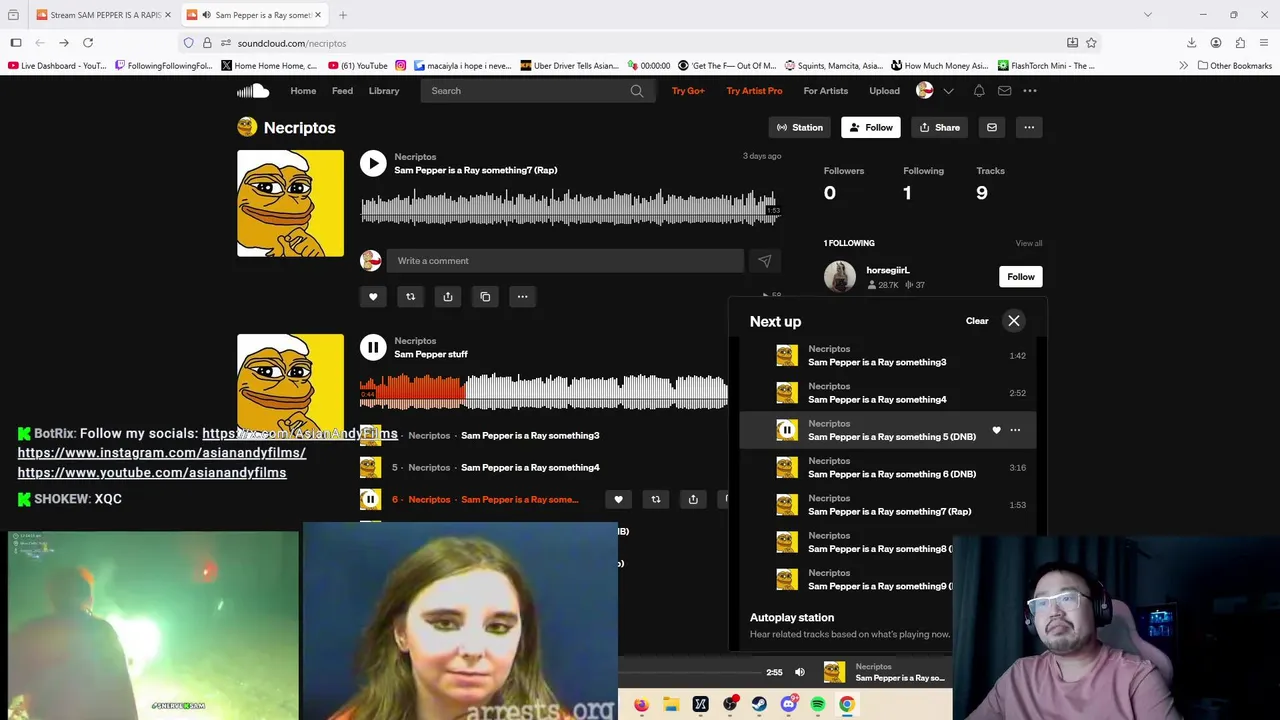This screenshot has width=1280, height=720.
Task: Share the something7 (Rap) track
Action: point(448,296)
